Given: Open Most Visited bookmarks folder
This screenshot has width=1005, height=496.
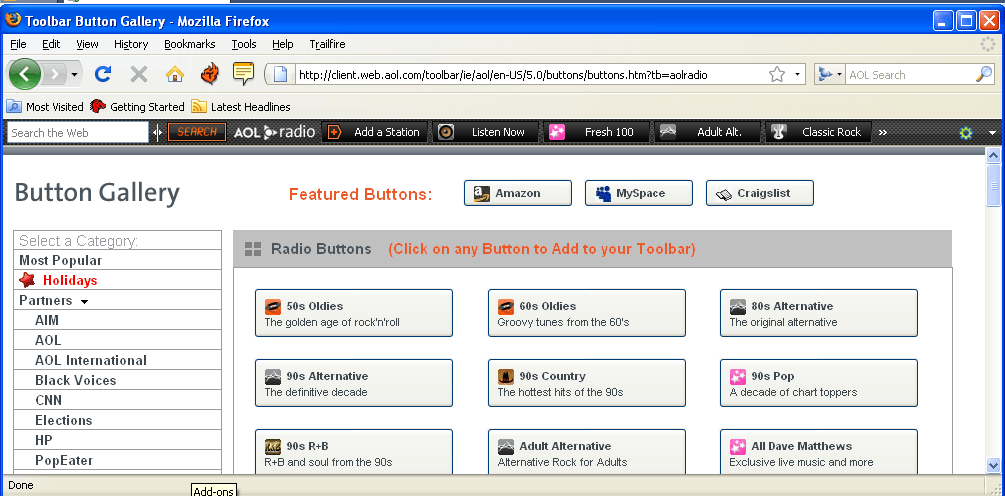Looking at the screenshot, I should pyautogui.click(x=45, y=107).
